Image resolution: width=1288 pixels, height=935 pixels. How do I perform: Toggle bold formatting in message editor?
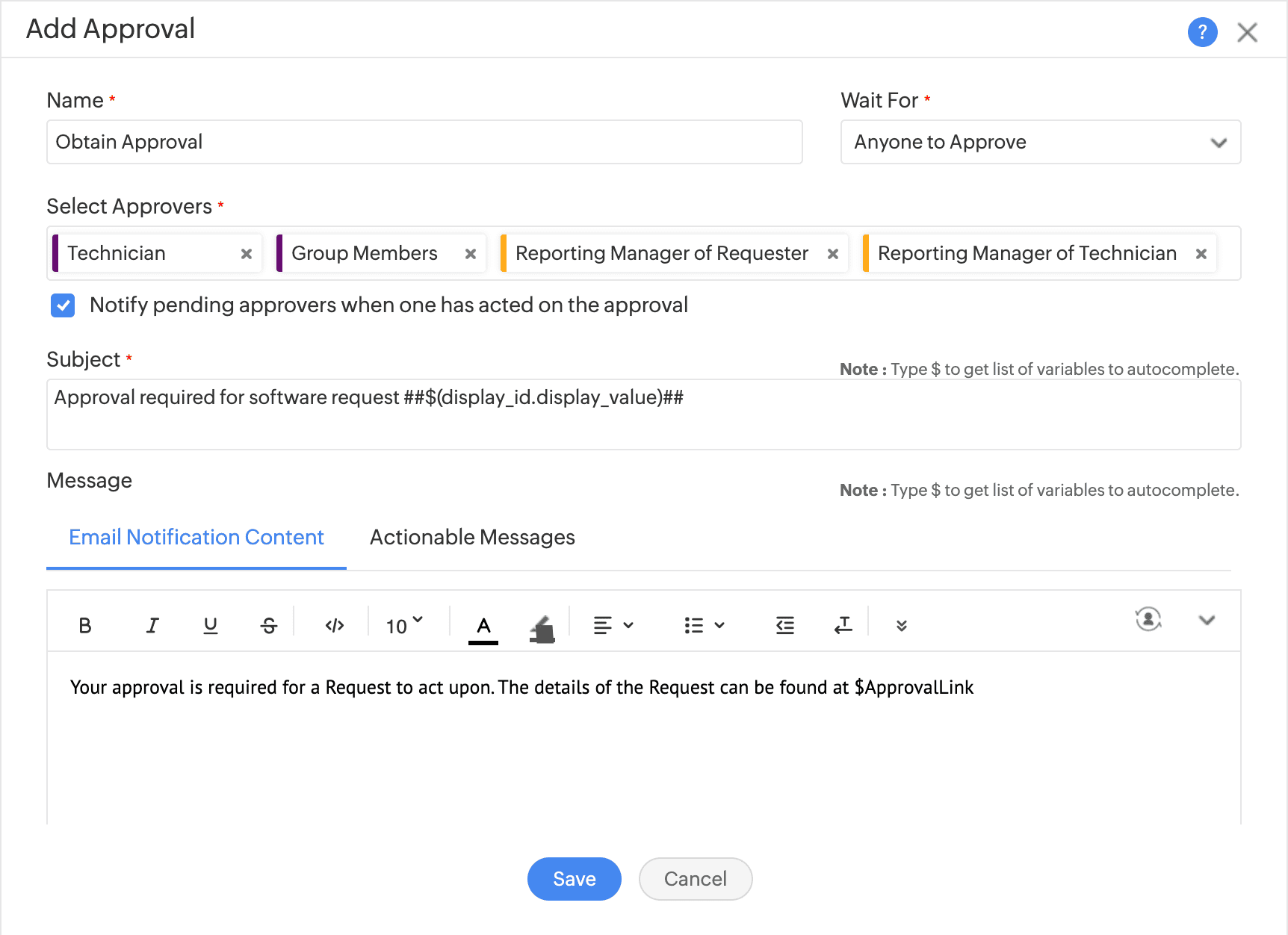(85, 625)
